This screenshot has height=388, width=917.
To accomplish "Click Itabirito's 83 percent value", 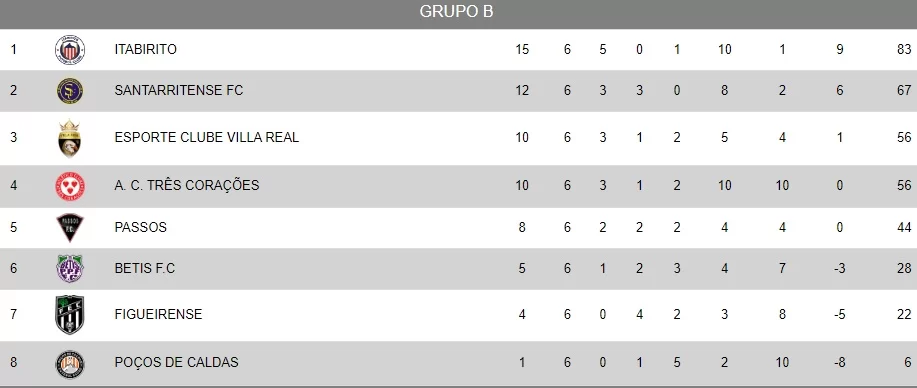I will 904,49.
